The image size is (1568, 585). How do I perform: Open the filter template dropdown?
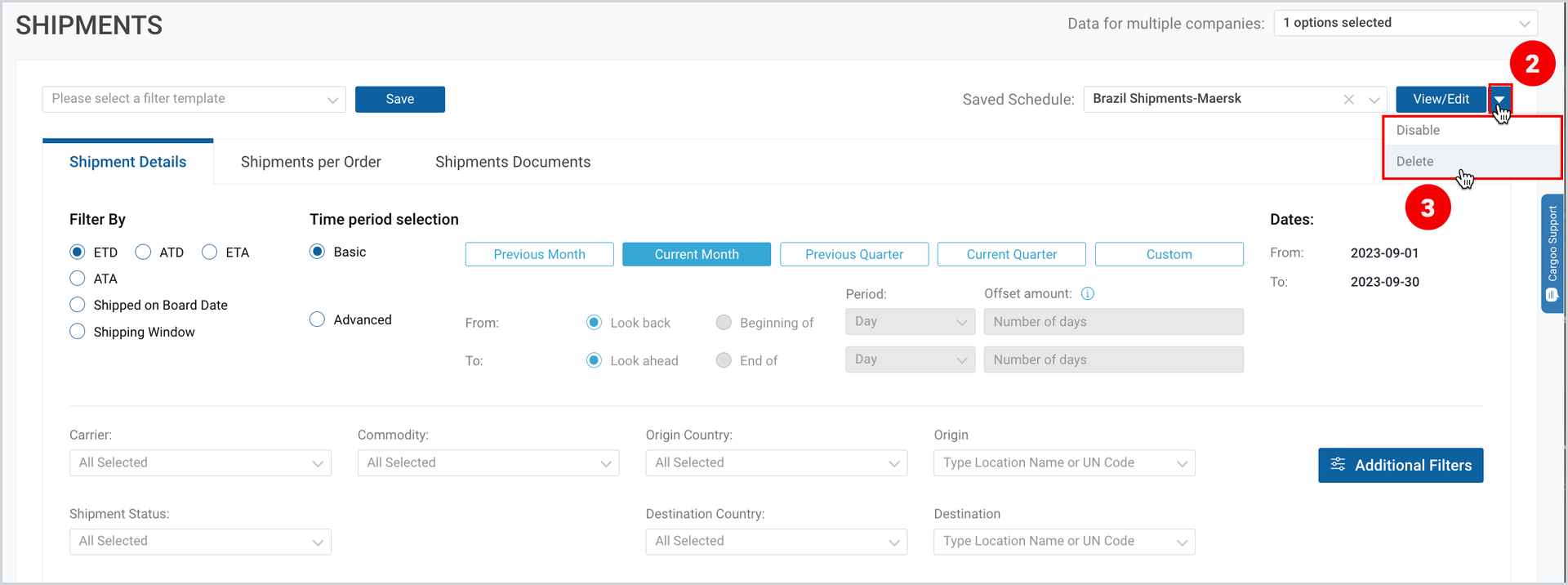[x=194, y=99]
